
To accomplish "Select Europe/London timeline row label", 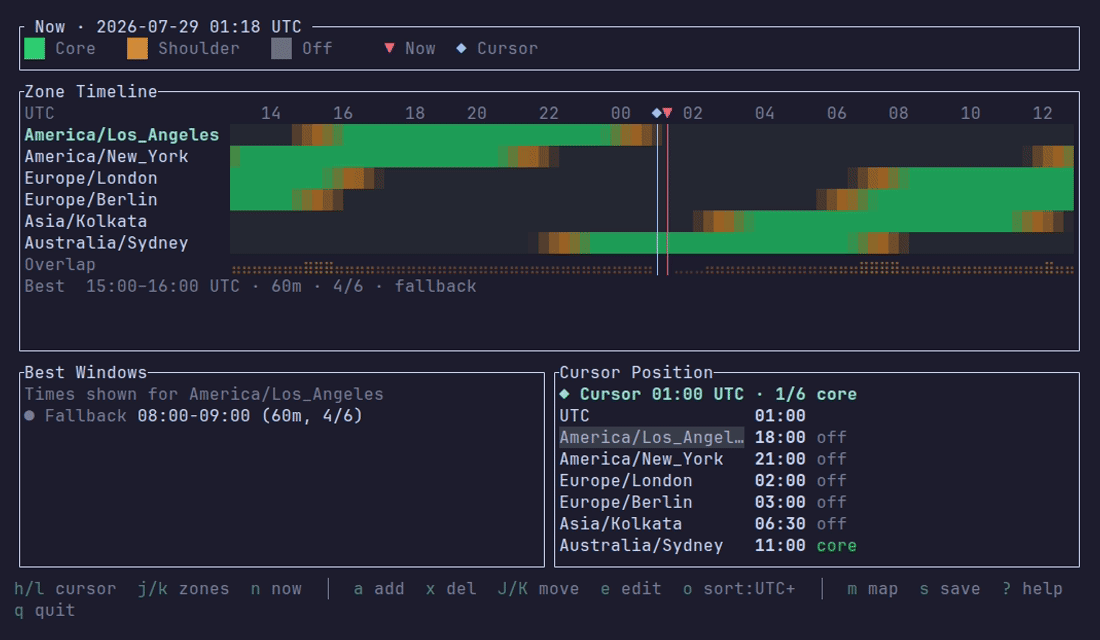I will [x=90, y=178].
